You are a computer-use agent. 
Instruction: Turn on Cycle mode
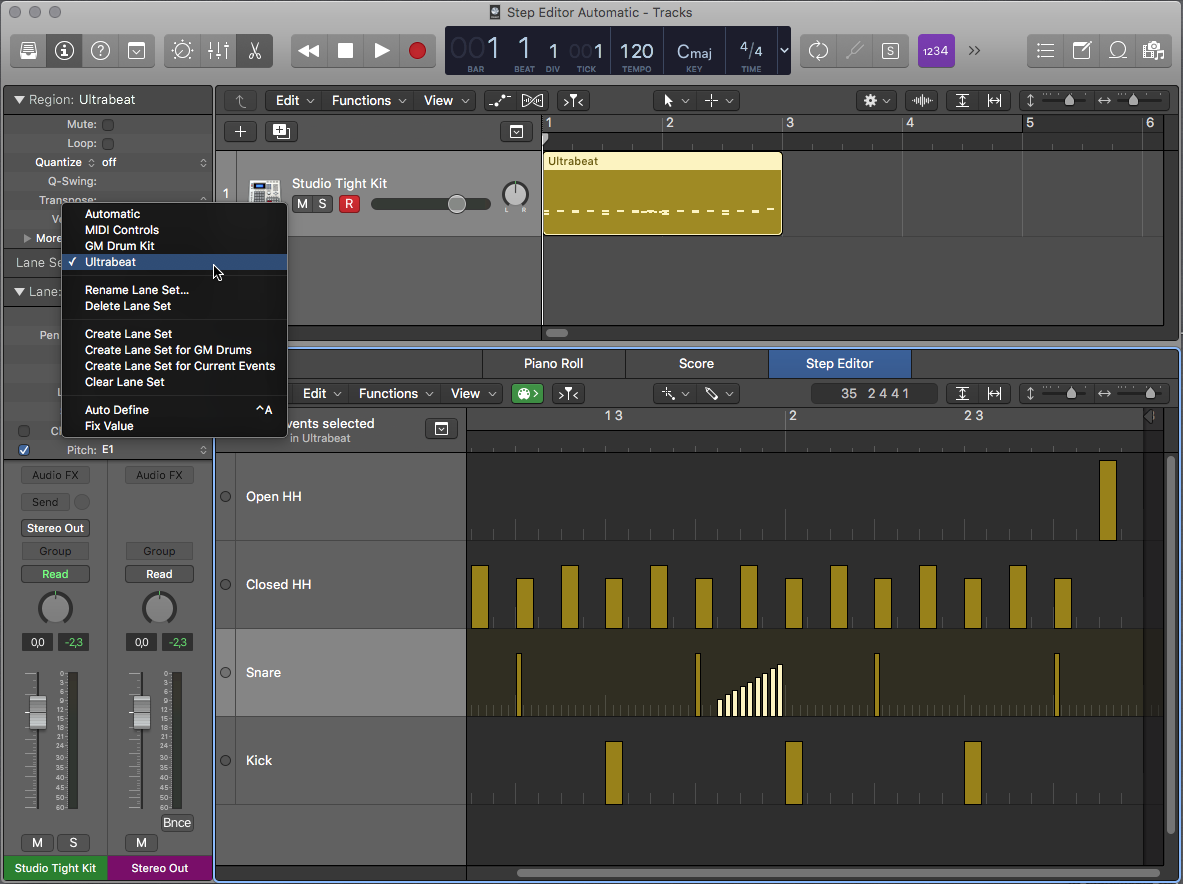coord(818,50)
